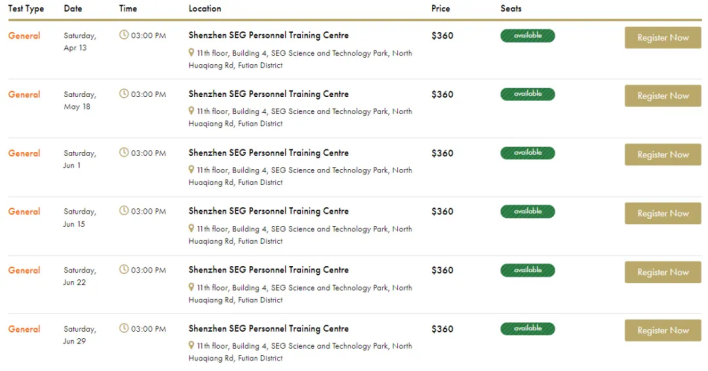Click the clock icon for Jun 29 session

coord(124,328)
